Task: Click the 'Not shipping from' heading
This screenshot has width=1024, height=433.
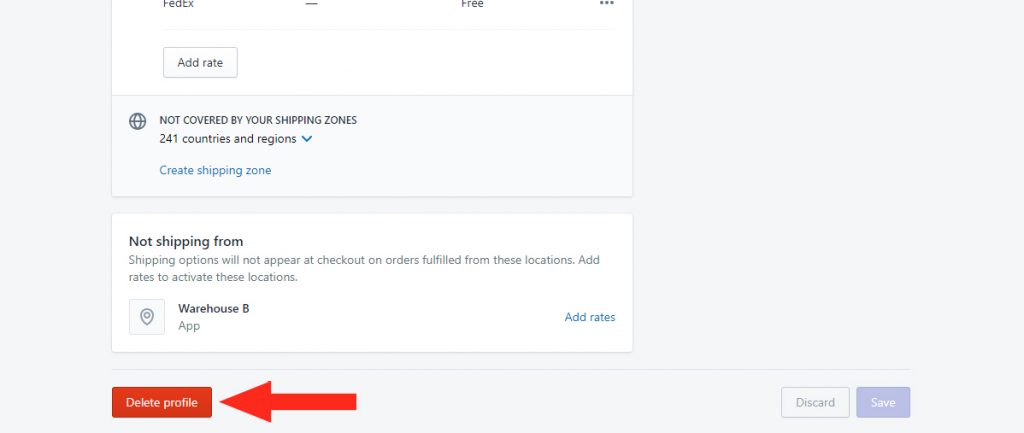Action: tap(186, 242)
